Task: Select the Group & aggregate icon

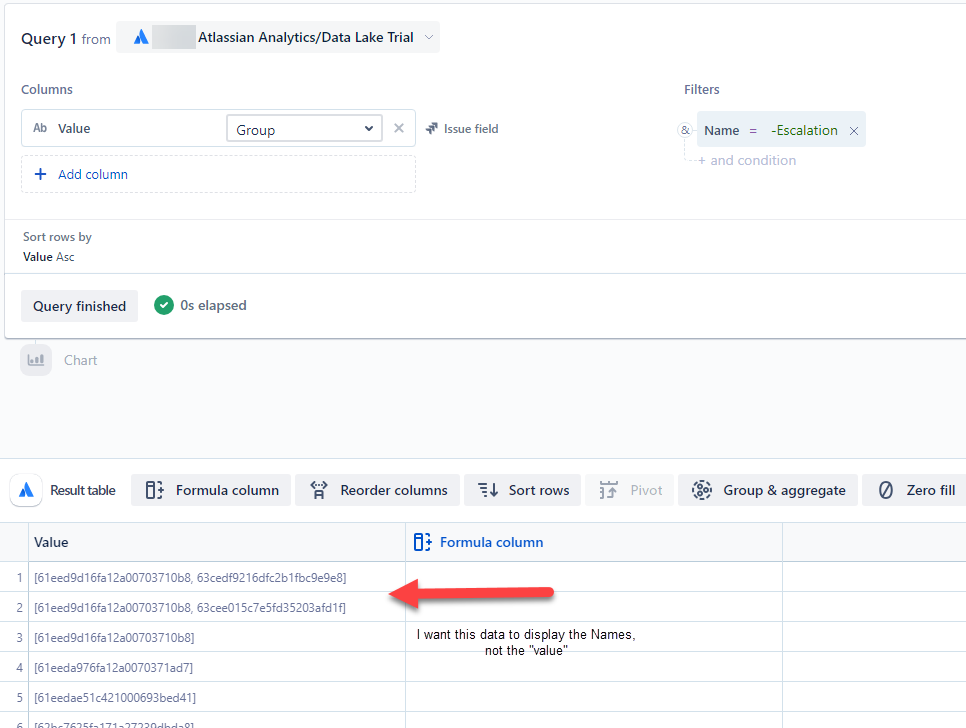Action: (x=701, y=490)
